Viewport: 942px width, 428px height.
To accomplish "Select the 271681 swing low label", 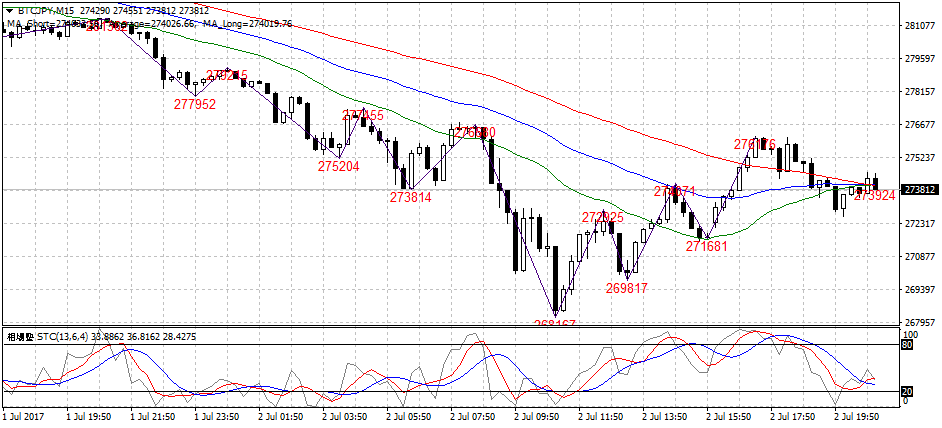I will click(x=706, y=245).
